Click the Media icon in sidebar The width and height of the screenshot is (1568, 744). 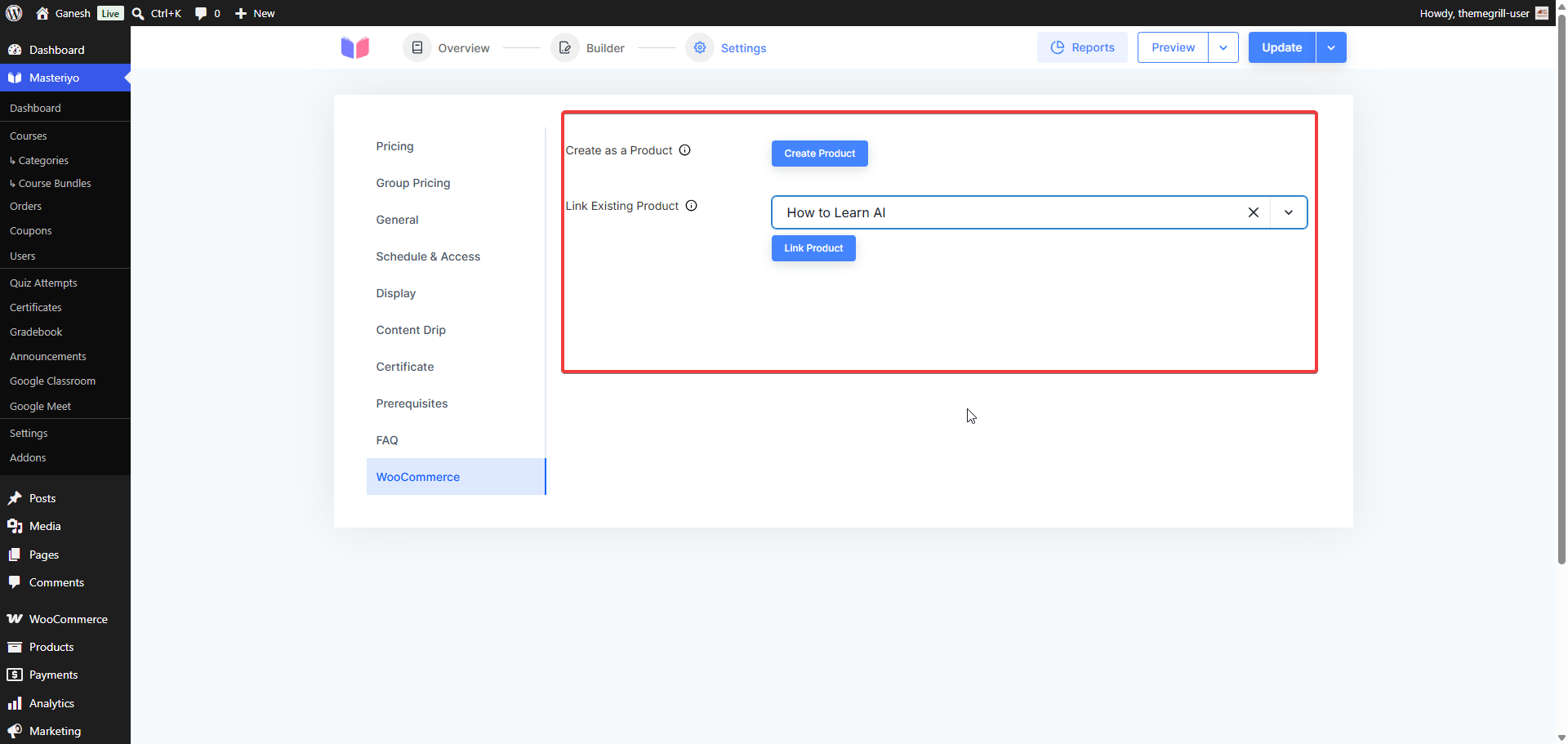pyautogui.click(x=15, y=526)
